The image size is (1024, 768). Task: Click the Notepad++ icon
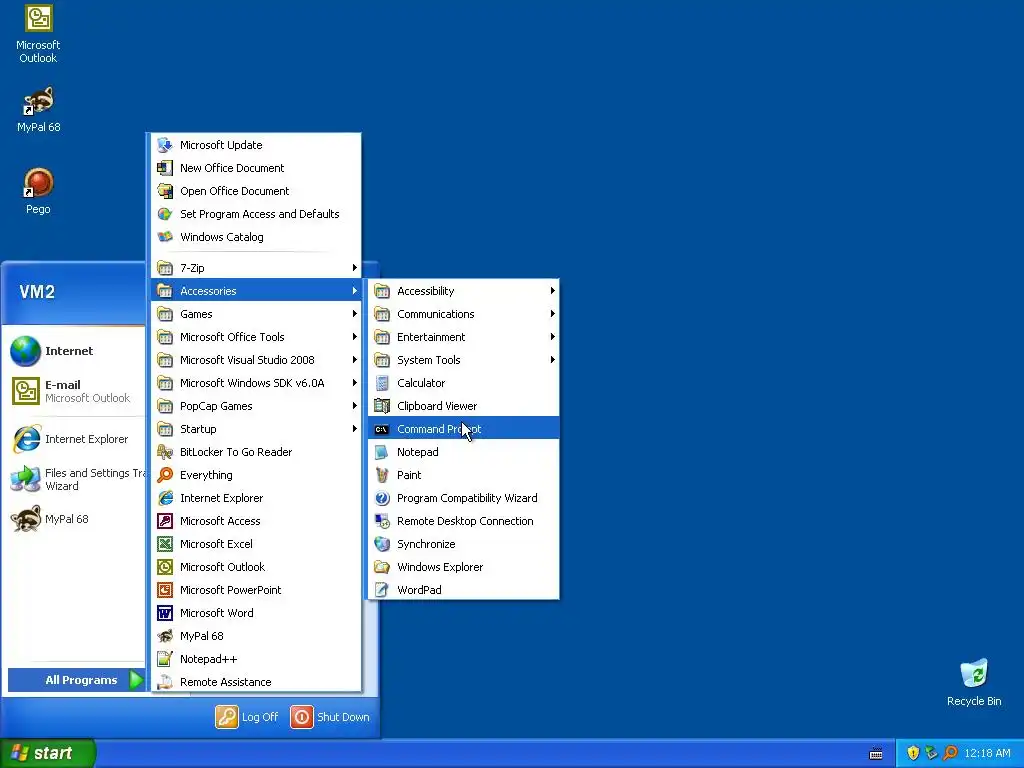[x=165, y=659]
